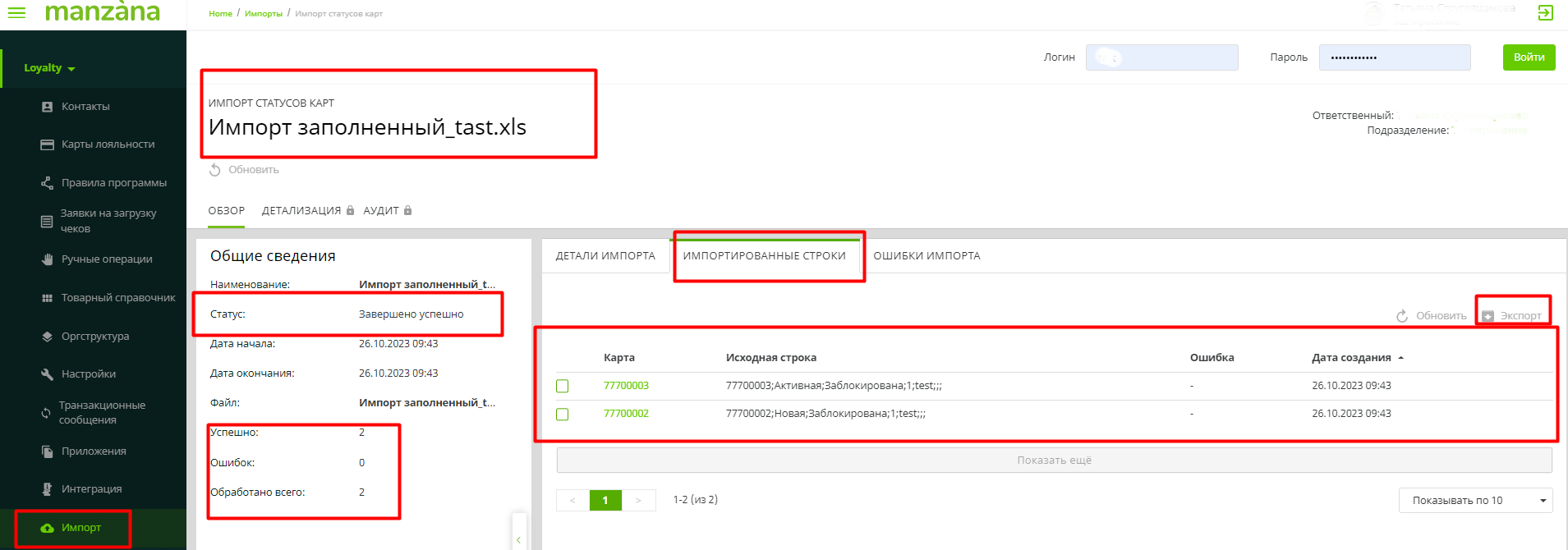Viewport: 1568px width, 550px height.
Task: Click the Логин input field
Action: click(x=1161, y=57)
